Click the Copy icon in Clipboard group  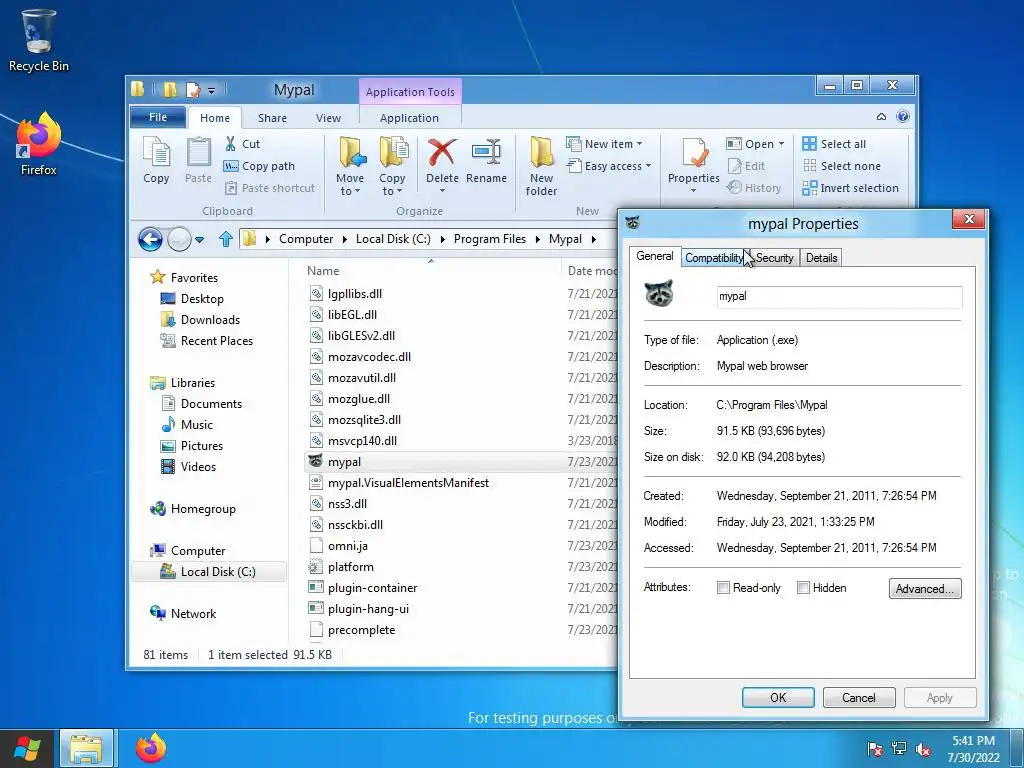156,160
